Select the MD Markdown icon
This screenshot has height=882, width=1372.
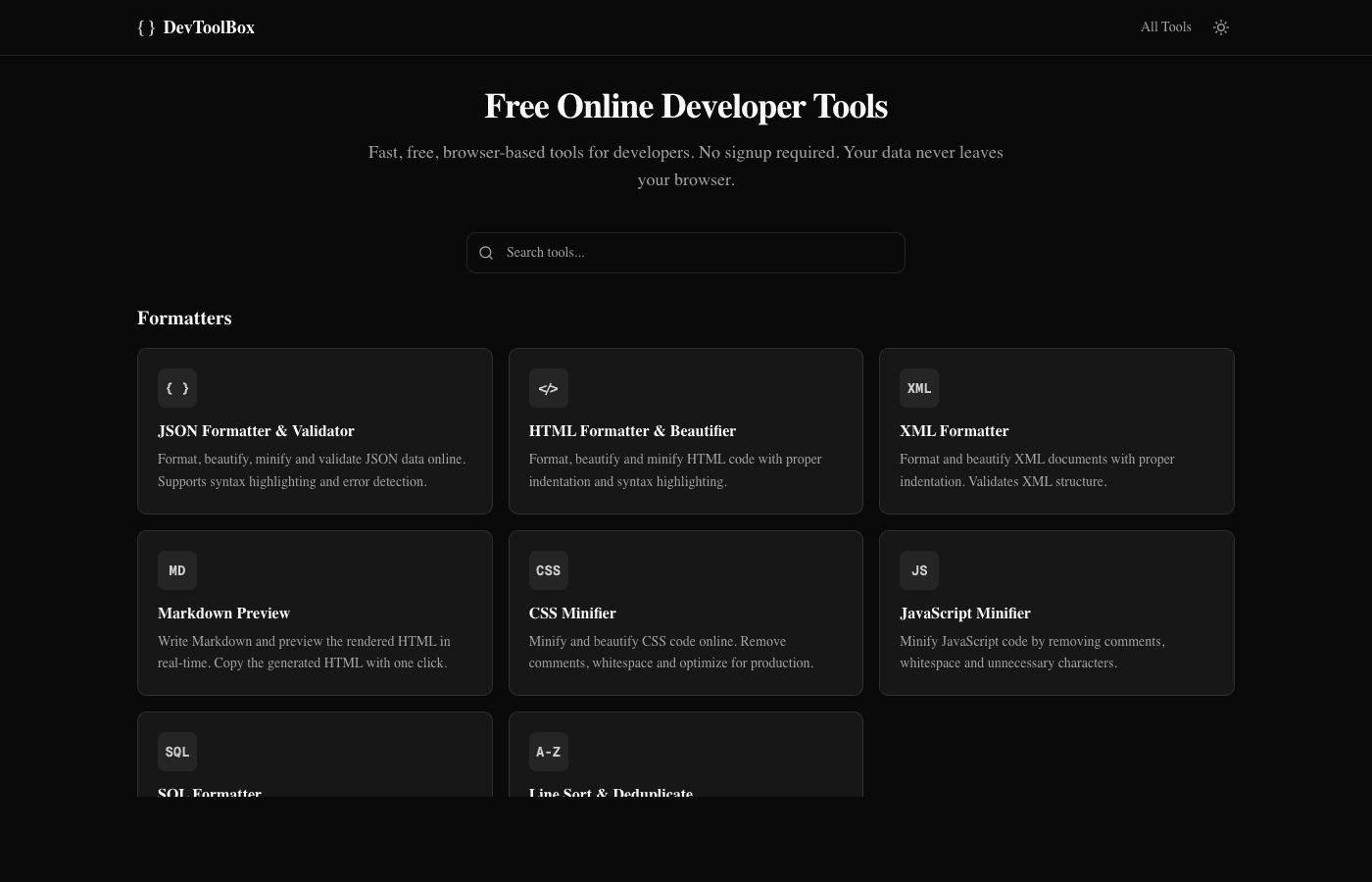pyautogui.click(x=177, y=570)
